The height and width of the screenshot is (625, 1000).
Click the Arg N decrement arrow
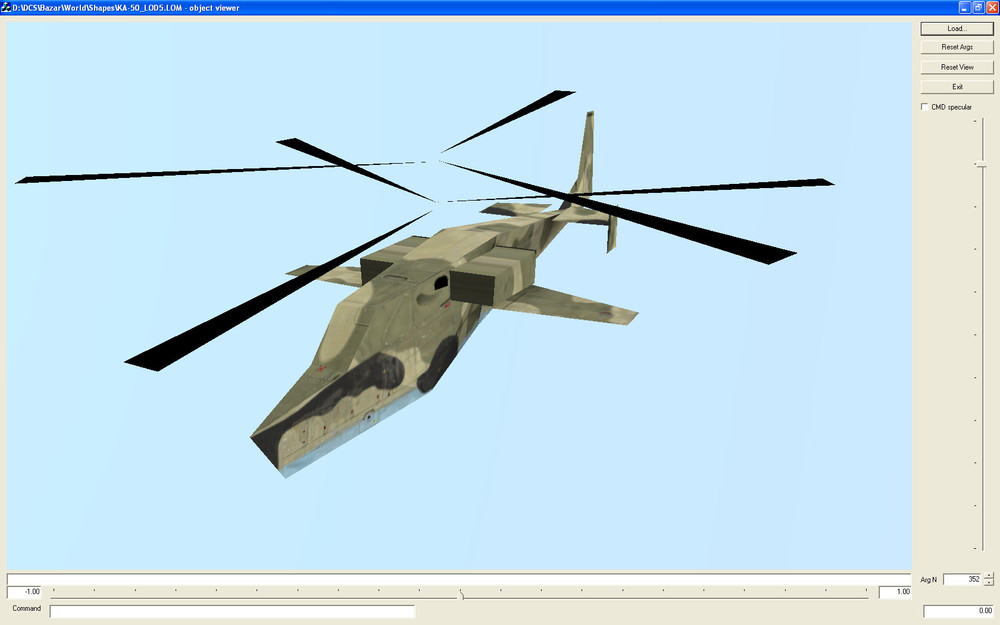point(988,582)
